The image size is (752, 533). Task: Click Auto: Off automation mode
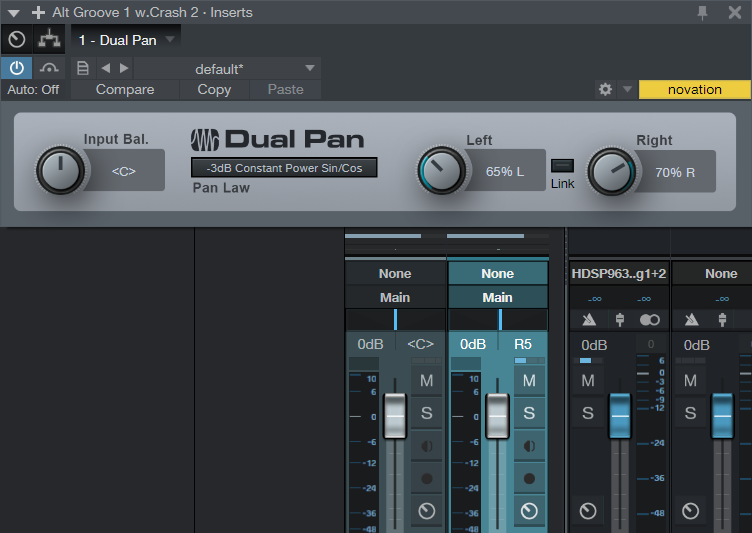(34, 90)
